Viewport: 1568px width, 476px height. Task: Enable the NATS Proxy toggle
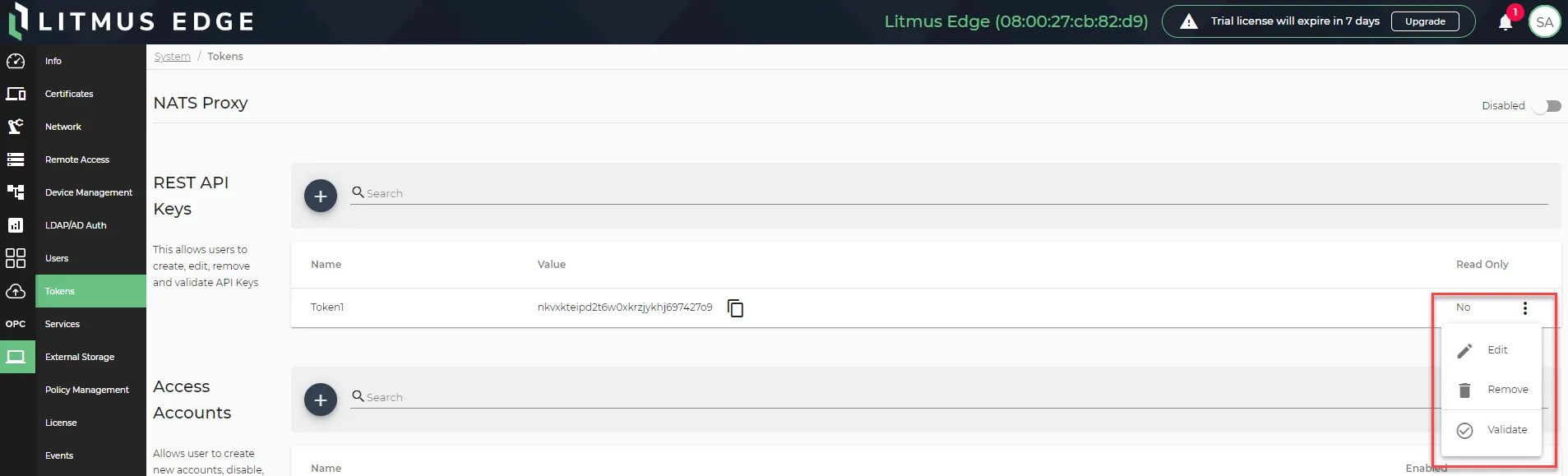(x=1547, y=106)
